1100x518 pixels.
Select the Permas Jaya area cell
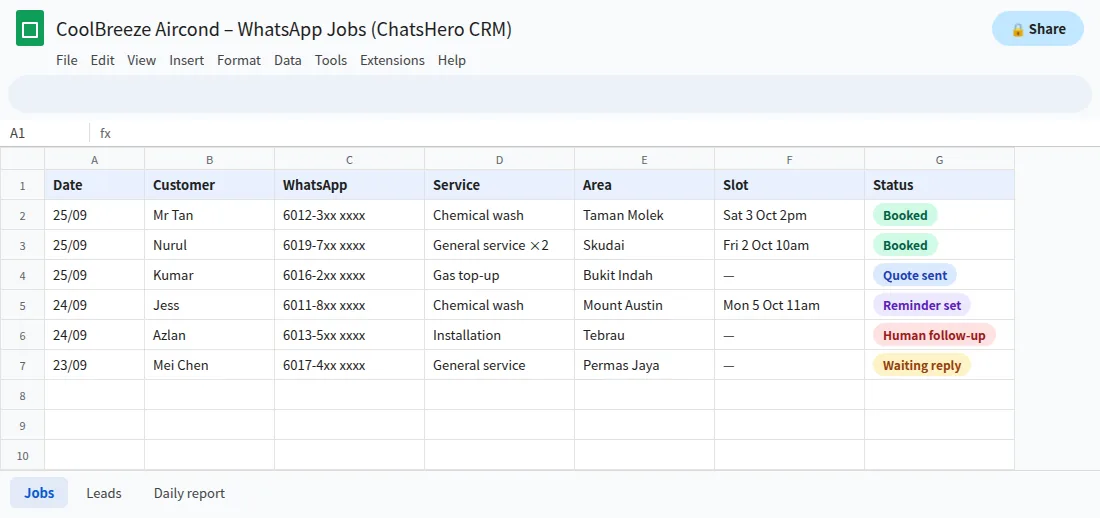point(645,365)
